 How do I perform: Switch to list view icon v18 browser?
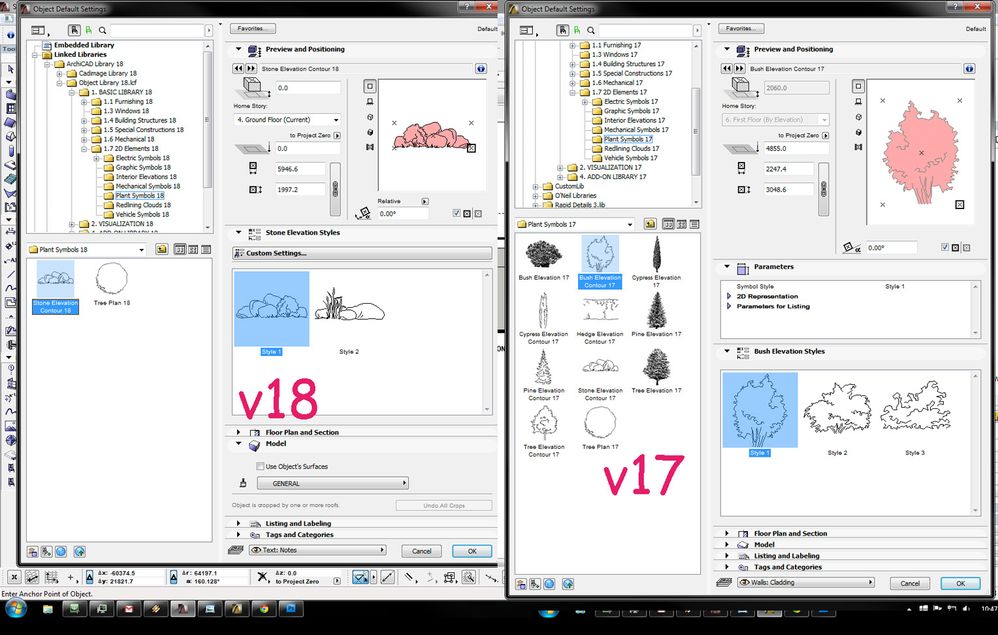click(206, 249)
